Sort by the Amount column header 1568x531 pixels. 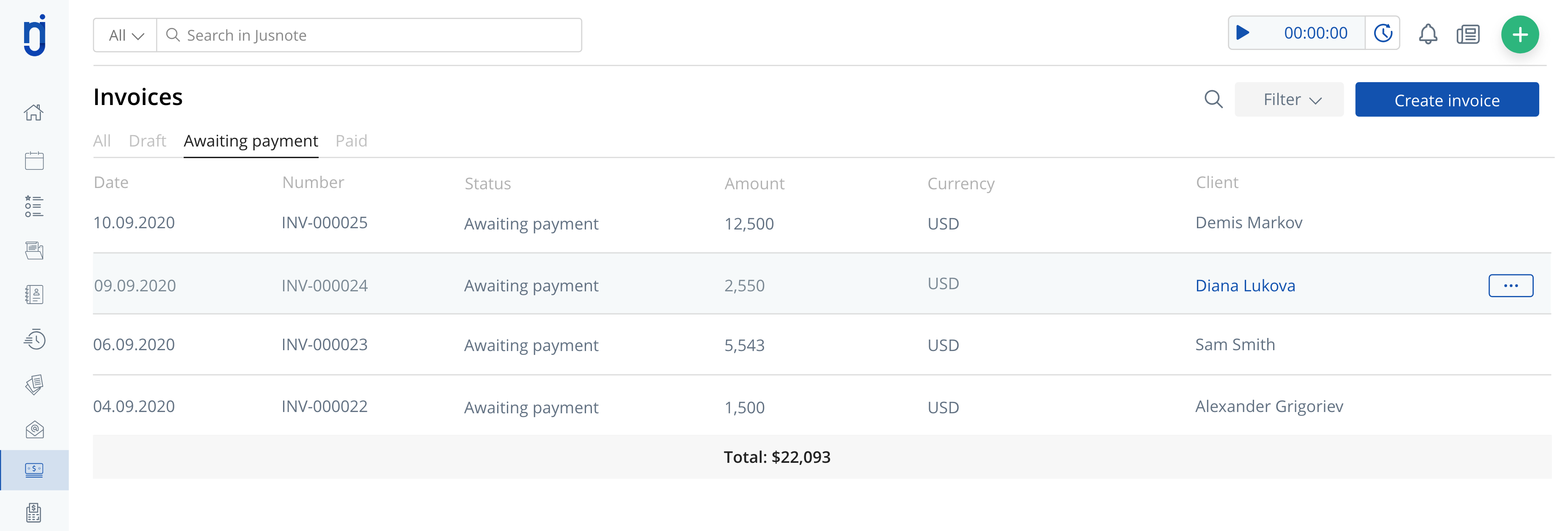(x=754, y=183)
